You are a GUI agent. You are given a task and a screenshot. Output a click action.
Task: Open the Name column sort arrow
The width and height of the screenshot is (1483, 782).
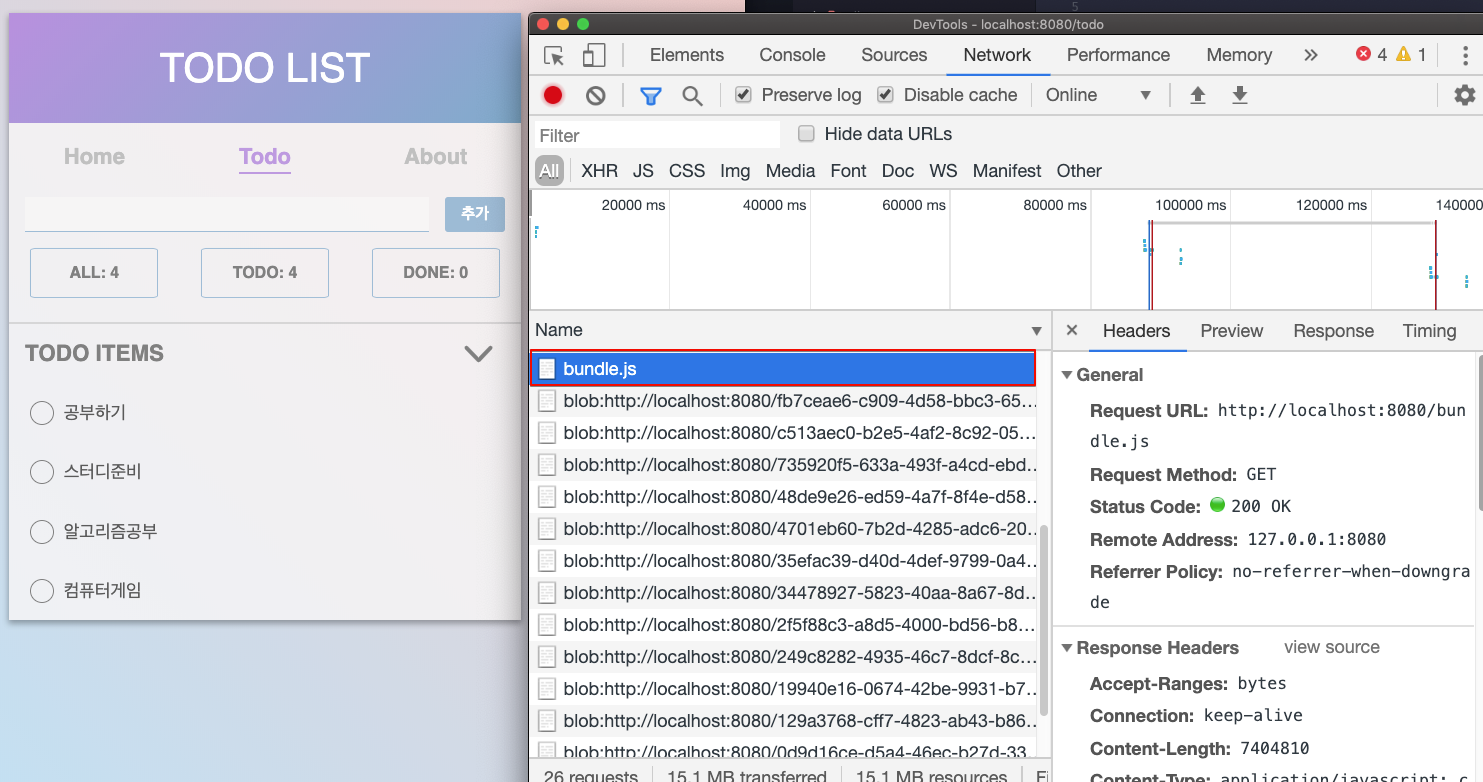(1037, 331)
